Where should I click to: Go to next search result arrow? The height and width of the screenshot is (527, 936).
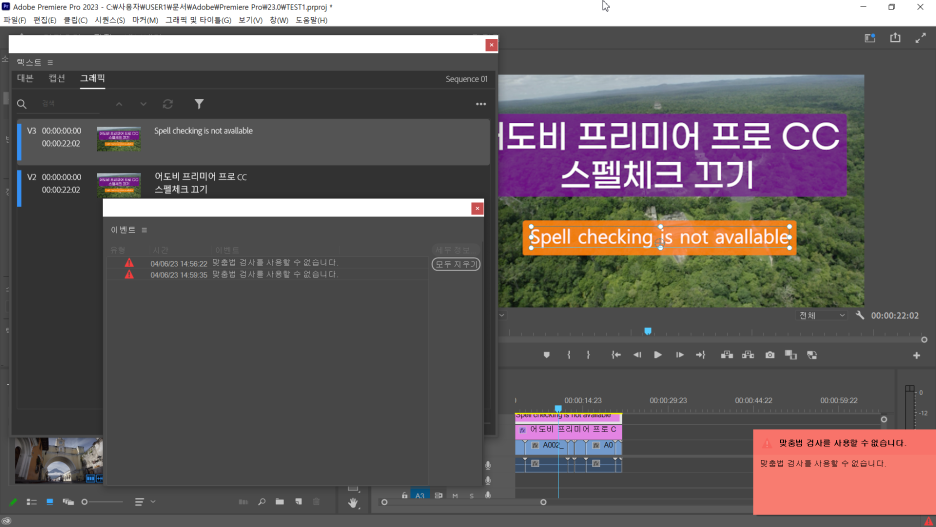tap(143, 104)
